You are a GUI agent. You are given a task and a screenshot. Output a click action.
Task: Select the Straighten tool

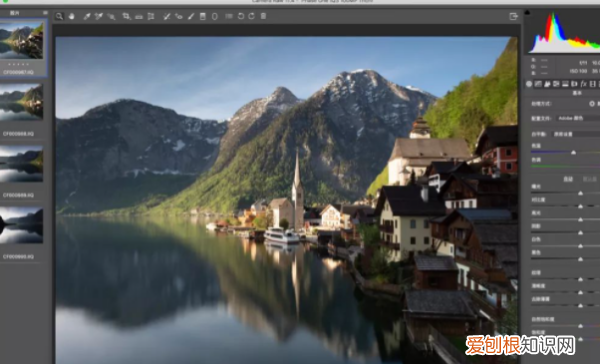point(139,16)
